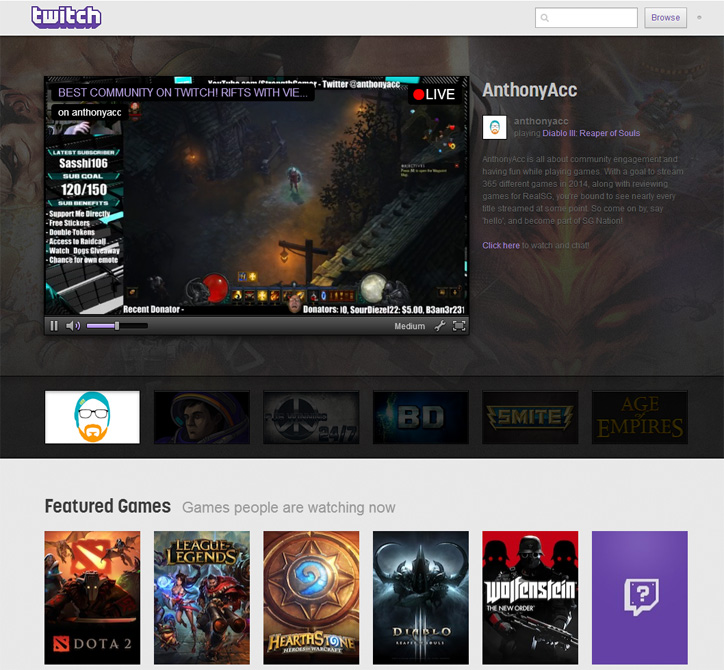Click the Featured Games heading
This screenshot has width=724, height=670.
click(108, 507)
